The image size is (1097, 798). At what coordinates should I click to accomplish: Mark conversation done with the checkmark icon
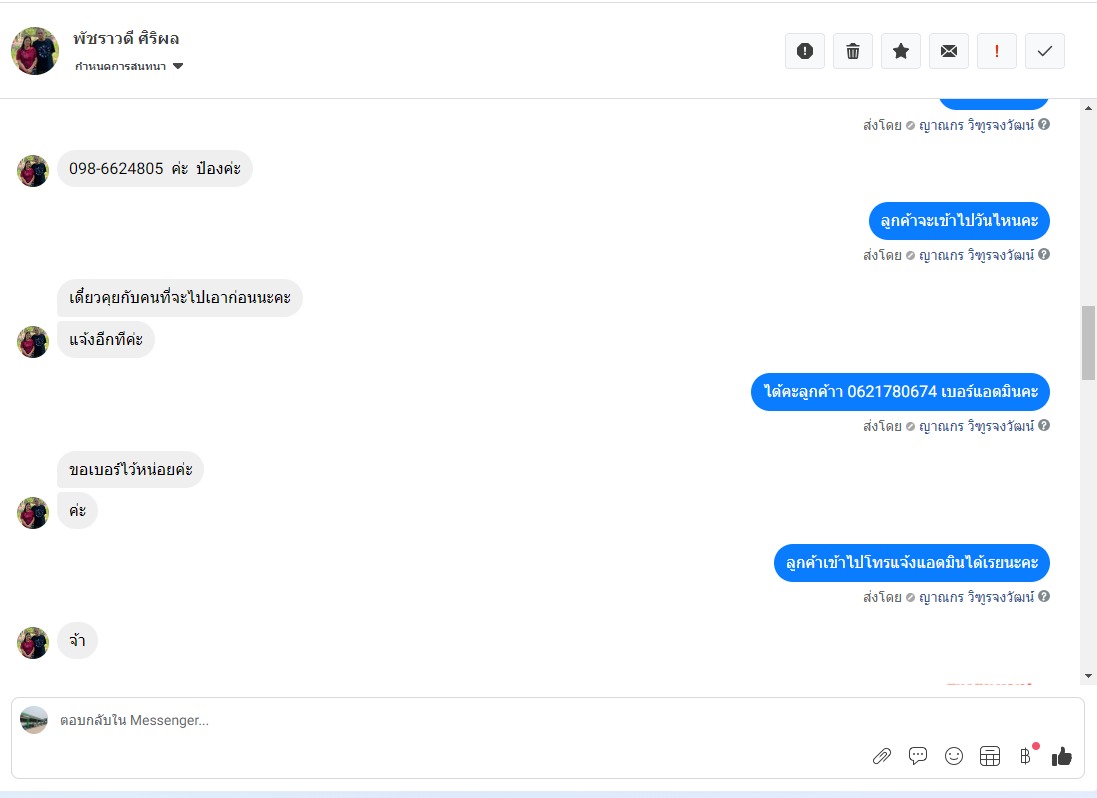[x=1045, y=51]
